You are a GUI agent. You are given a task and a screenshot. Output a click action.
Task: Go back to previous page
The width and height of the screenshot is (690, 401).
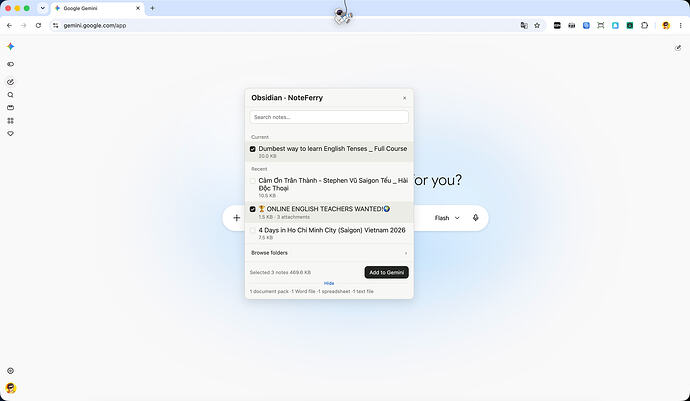[9, 26]
